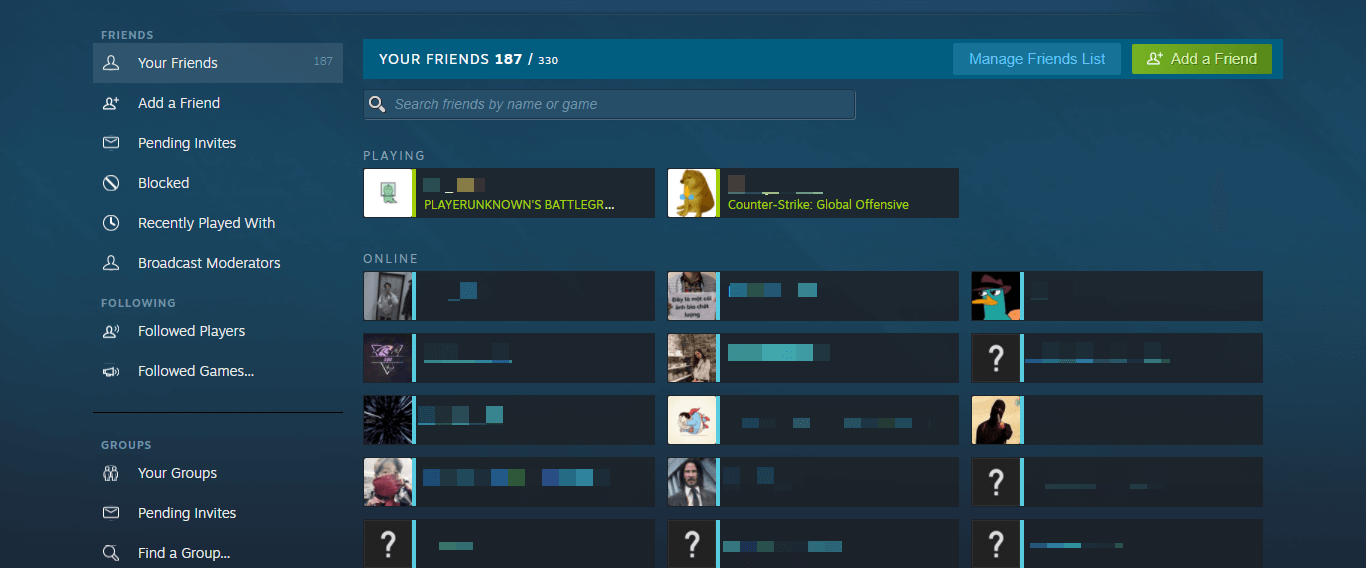Click the Your Friends person icon
This screenshot has width=1366, height=568.
coord(111,63)
